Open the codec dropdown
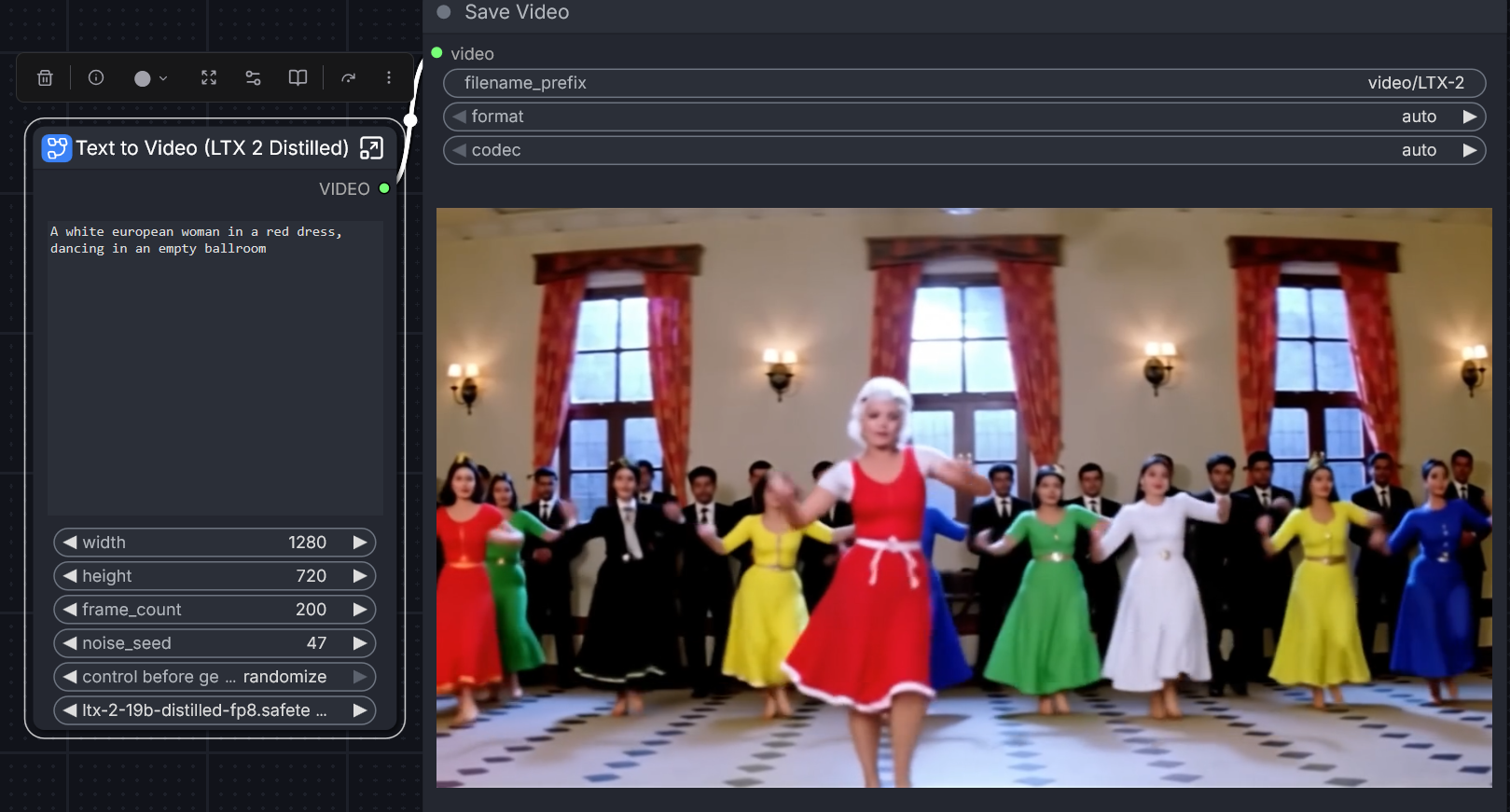 click(964, 150)
